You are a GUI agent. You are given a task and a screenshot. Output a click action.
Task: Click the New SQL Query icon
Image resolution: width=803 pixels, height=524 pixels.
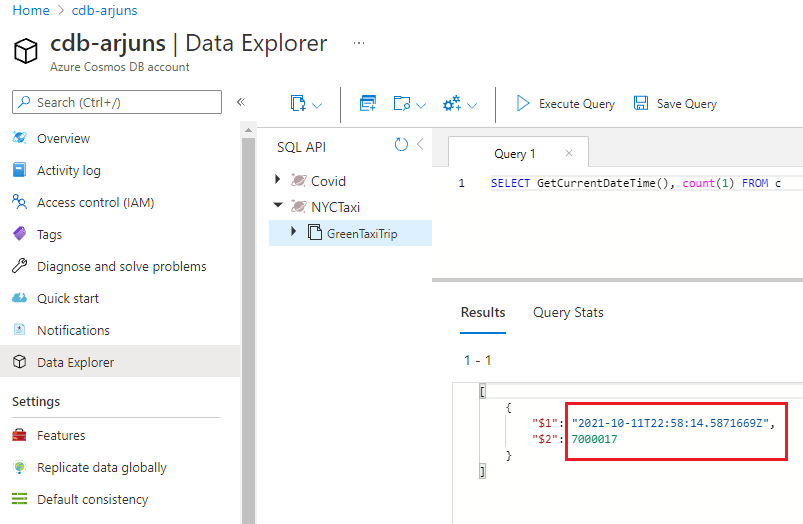click(x=367, y=104)
